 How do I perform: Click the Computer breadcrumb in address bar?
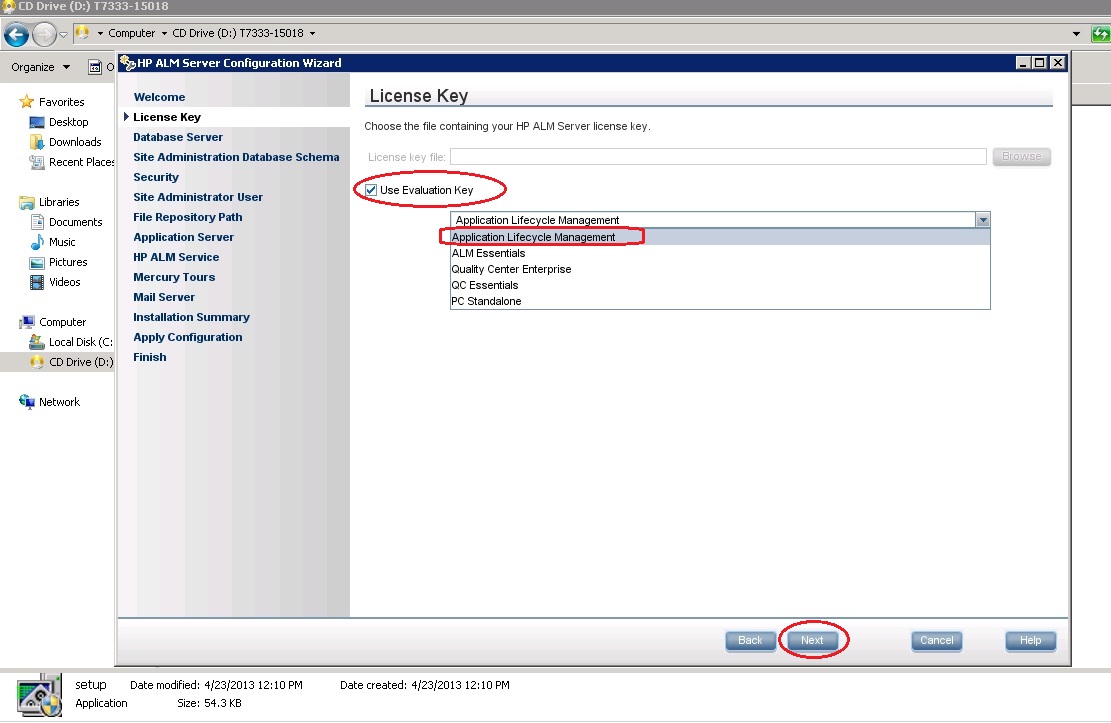(x=132, y=33)
